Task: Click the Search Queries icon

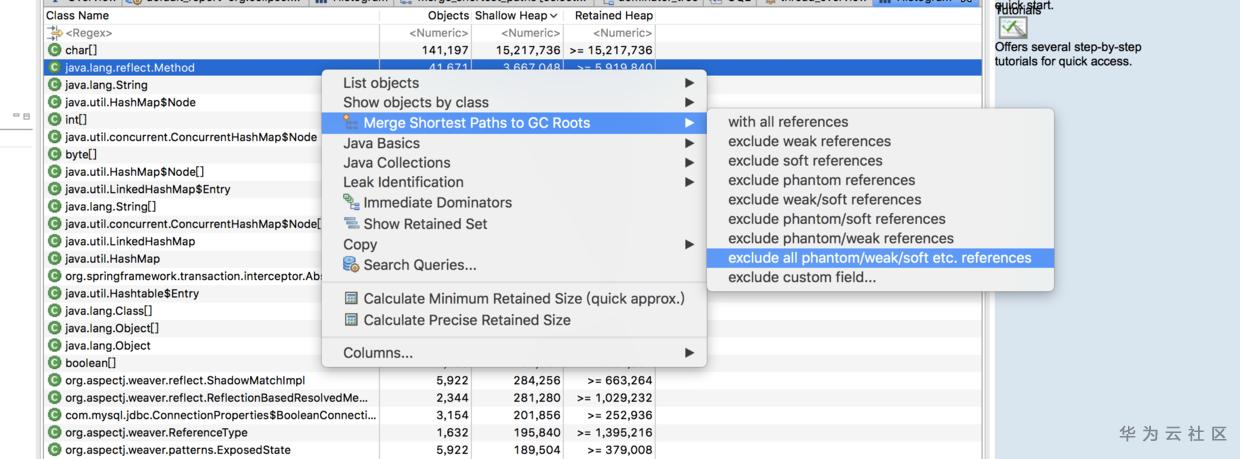Action: [351, 265]
